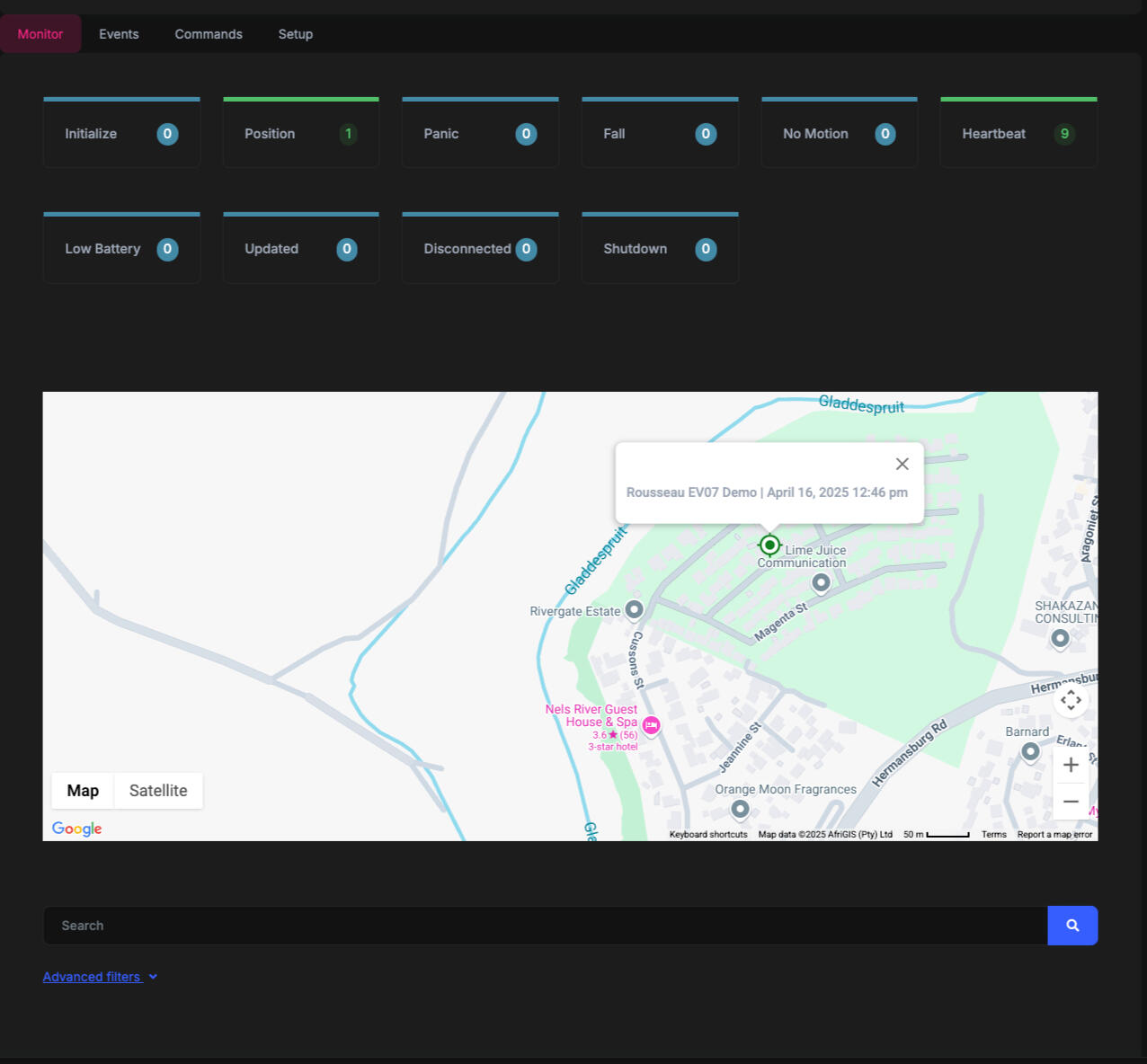Open Report a map error link
Image resolution: width=1147 pixels, height=1064 pixels.
[x=1054, y=835]
